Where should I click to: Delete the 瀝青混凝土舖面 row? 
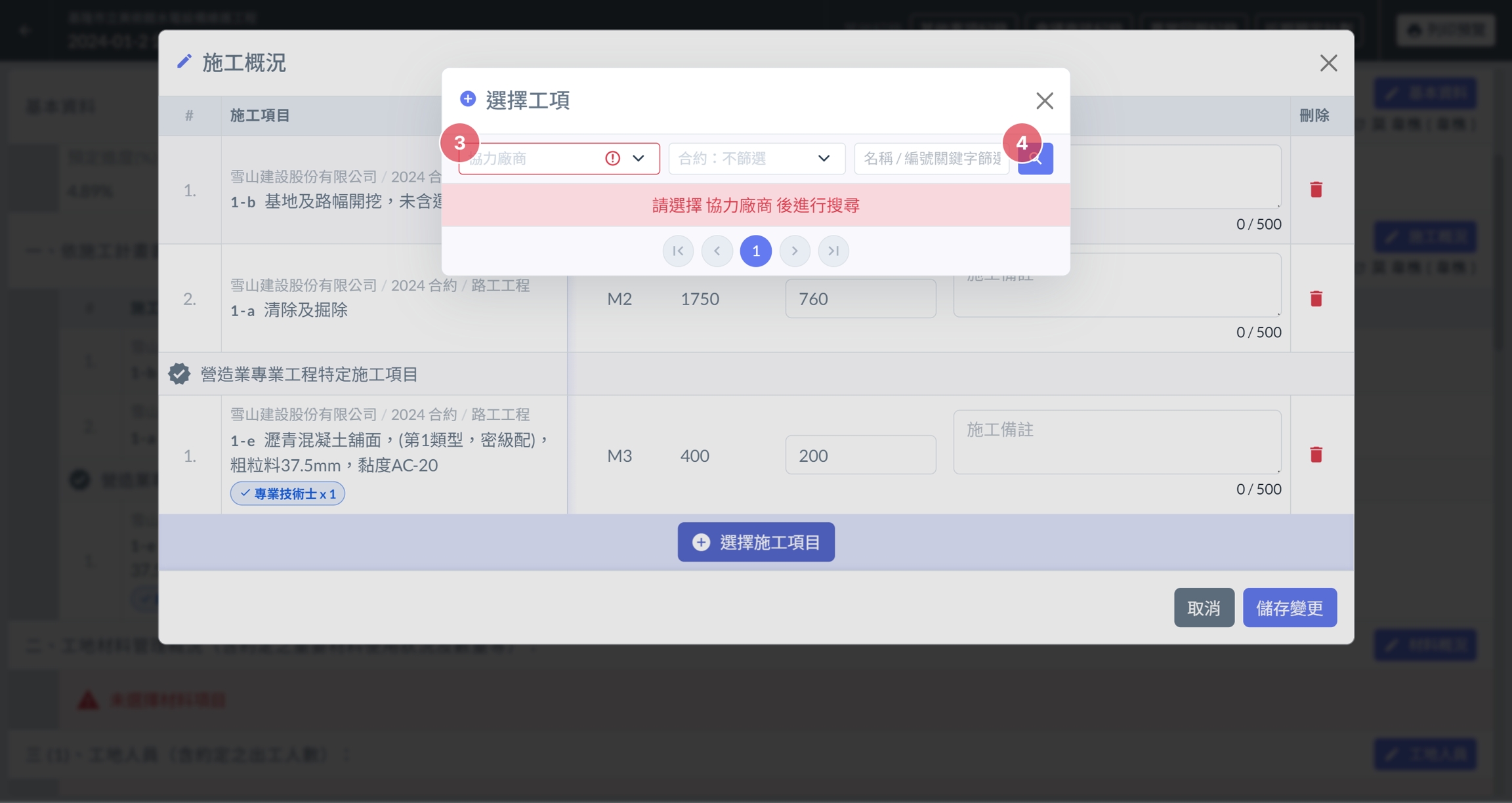(1316, 455)
